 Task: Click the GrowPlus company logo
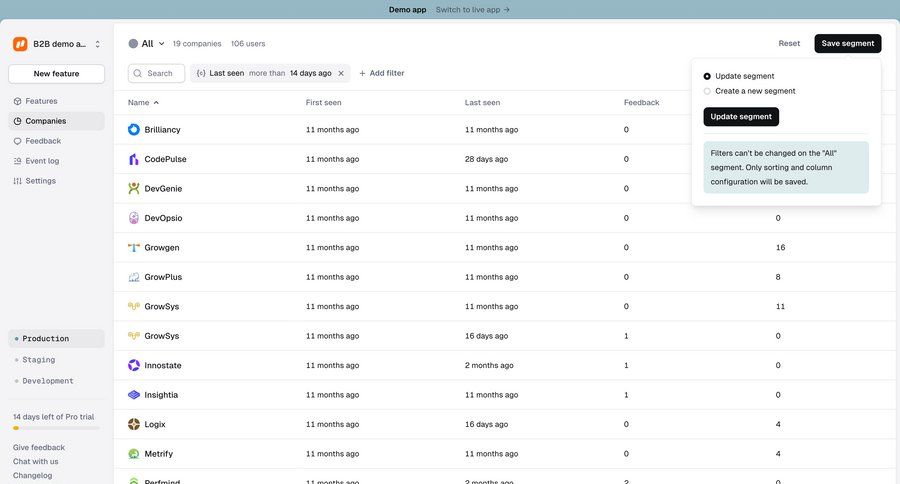click(134, 277)
